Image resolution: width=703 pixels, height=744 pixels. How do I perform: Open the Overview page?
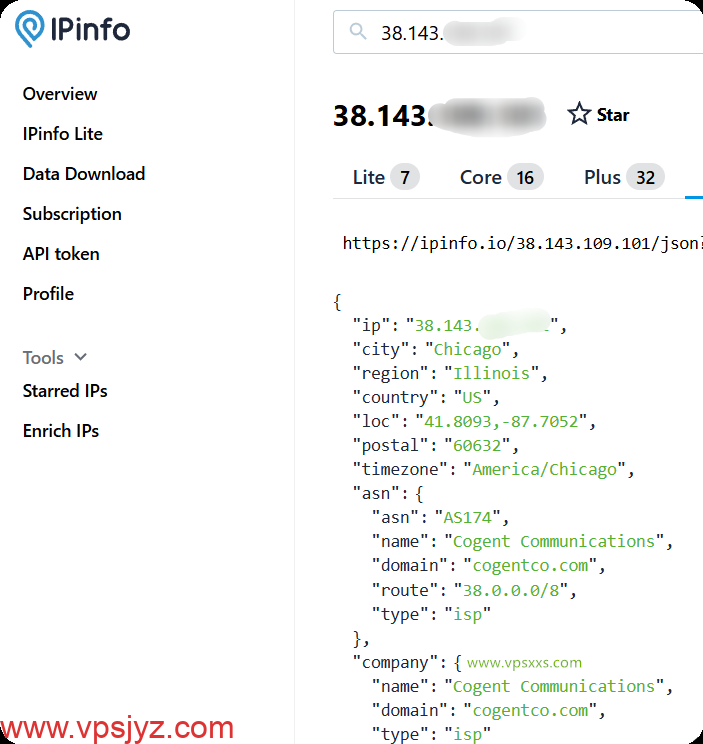point(60,94)
